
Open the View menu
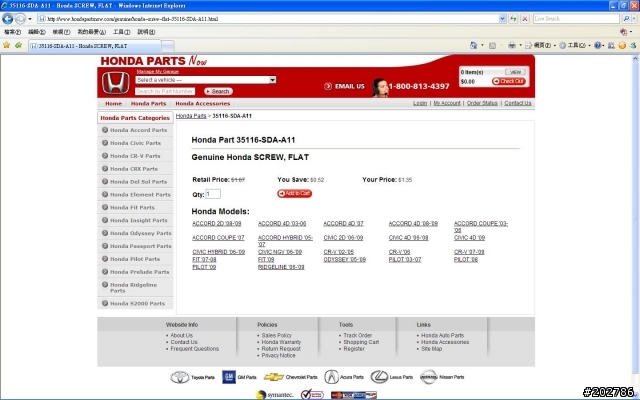pyautogui.click(x=61, y=32)
